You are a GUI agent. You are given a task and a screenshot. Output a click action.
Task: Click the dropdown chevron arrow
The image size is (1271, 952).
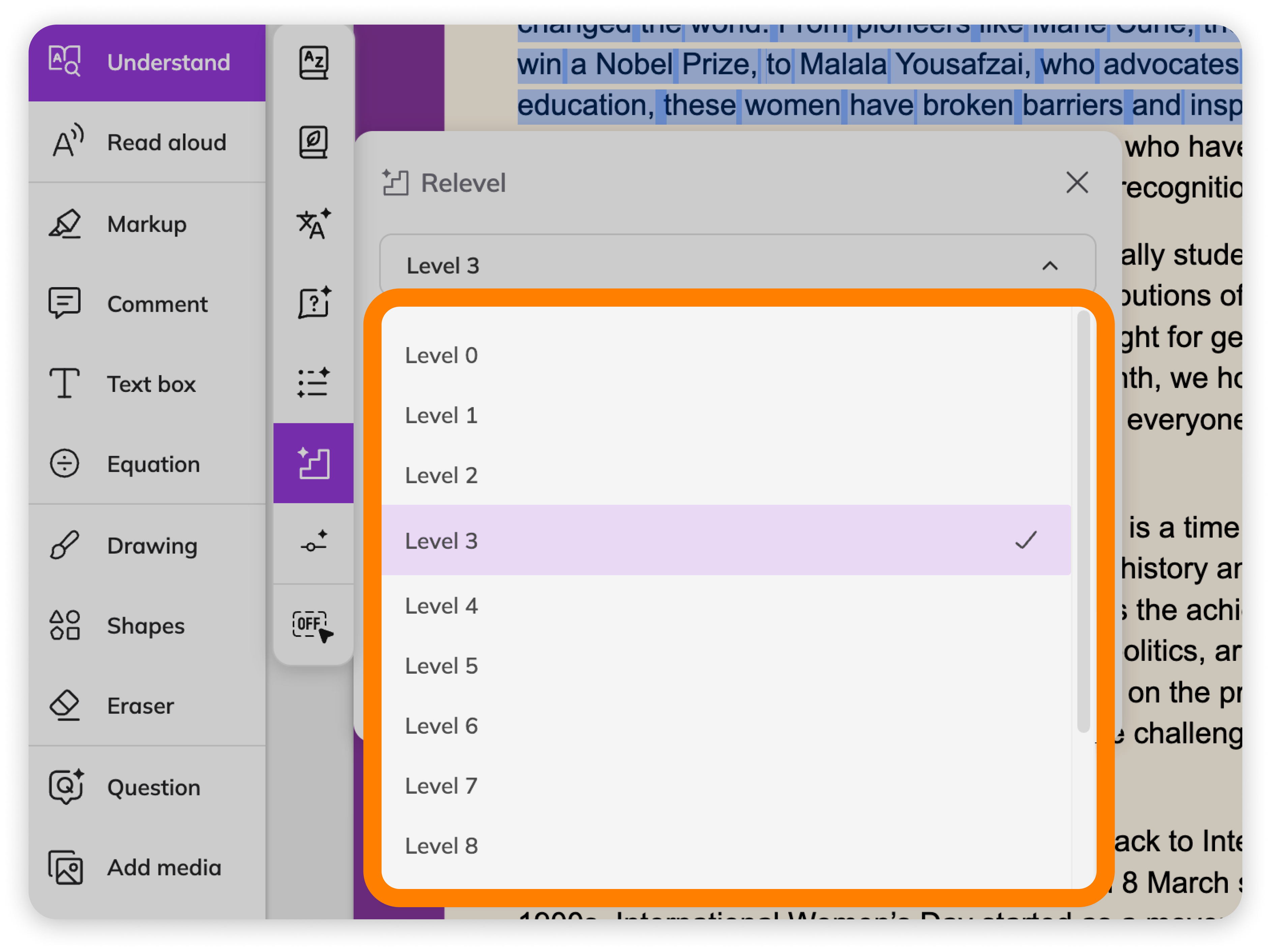pos(1050,266)
